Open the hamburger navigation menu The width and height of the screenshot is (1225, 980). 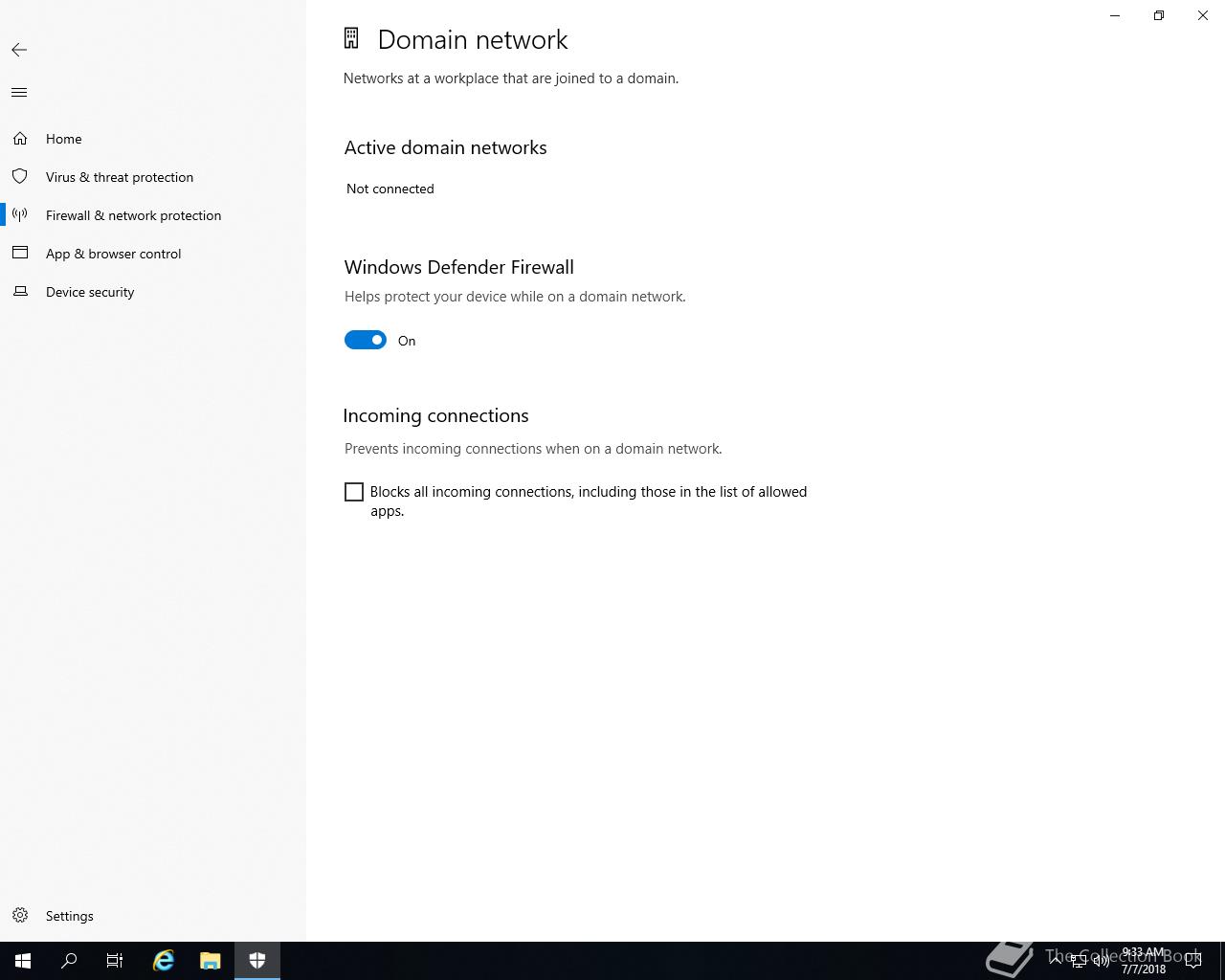tap(19, 93)
